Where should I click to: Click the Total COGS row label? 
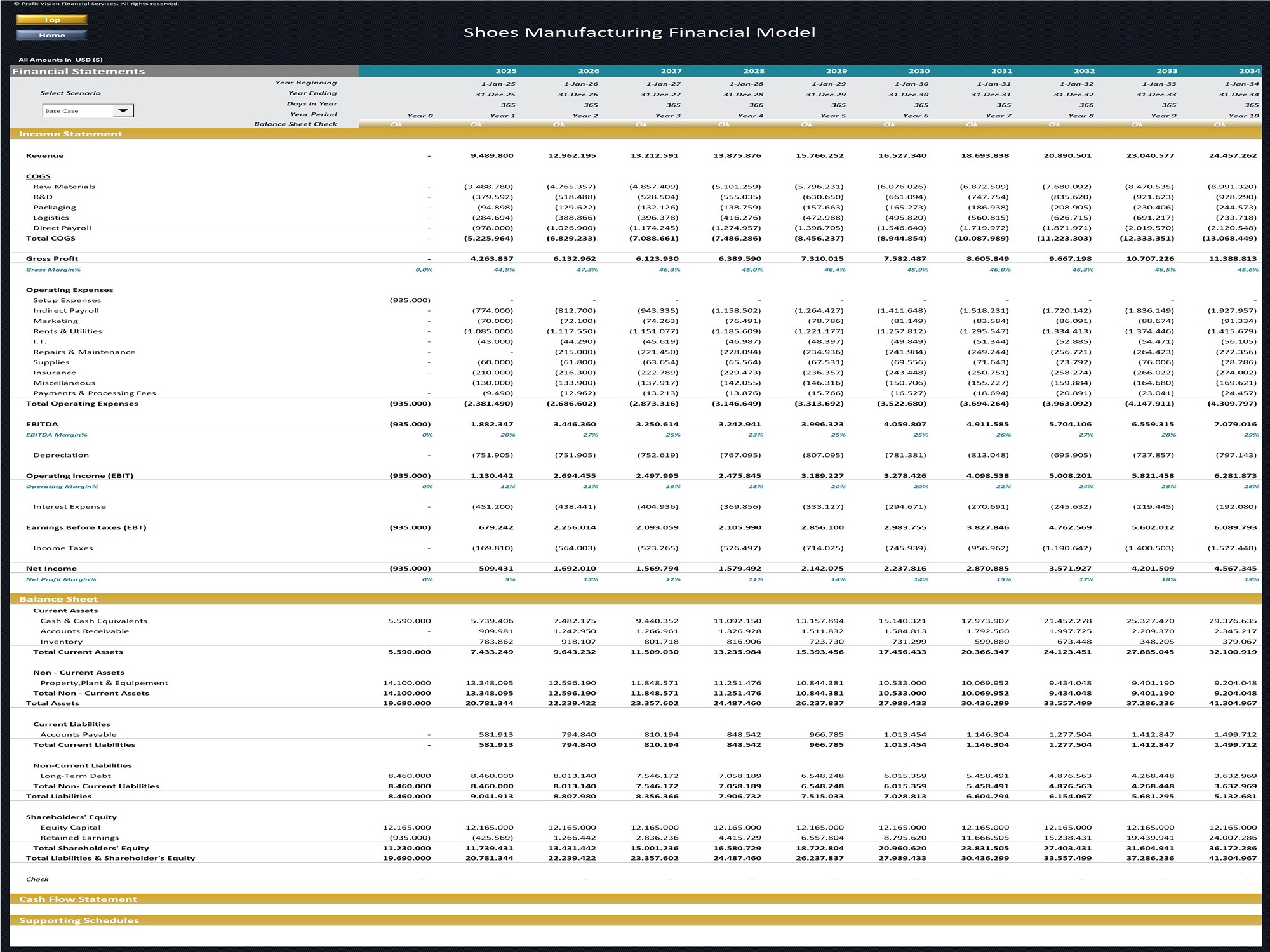pyautogui.click(x=50, y=238)
